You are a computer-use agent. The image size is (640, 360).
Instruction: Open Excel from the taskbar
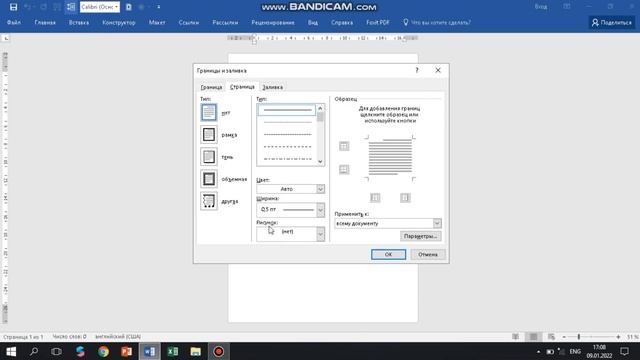click(x=173, y=351)
